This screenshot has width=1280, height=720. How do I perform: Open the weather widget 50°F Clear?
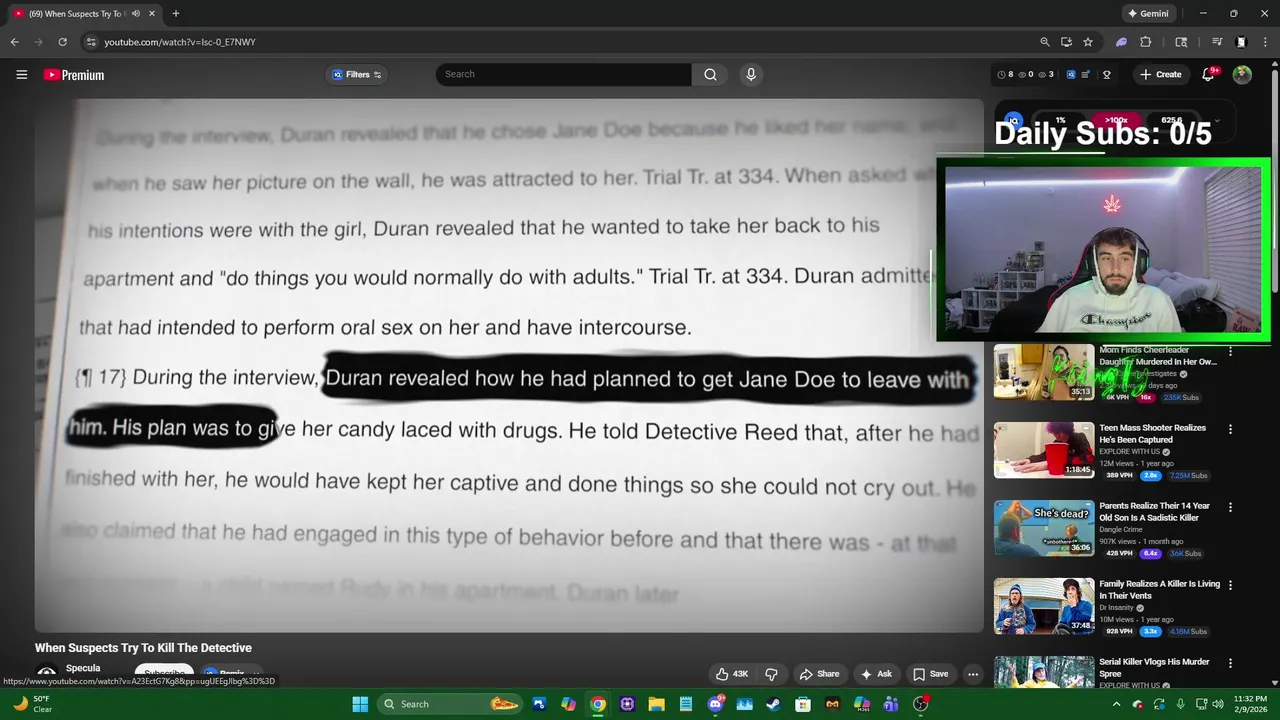pos(33,704)
